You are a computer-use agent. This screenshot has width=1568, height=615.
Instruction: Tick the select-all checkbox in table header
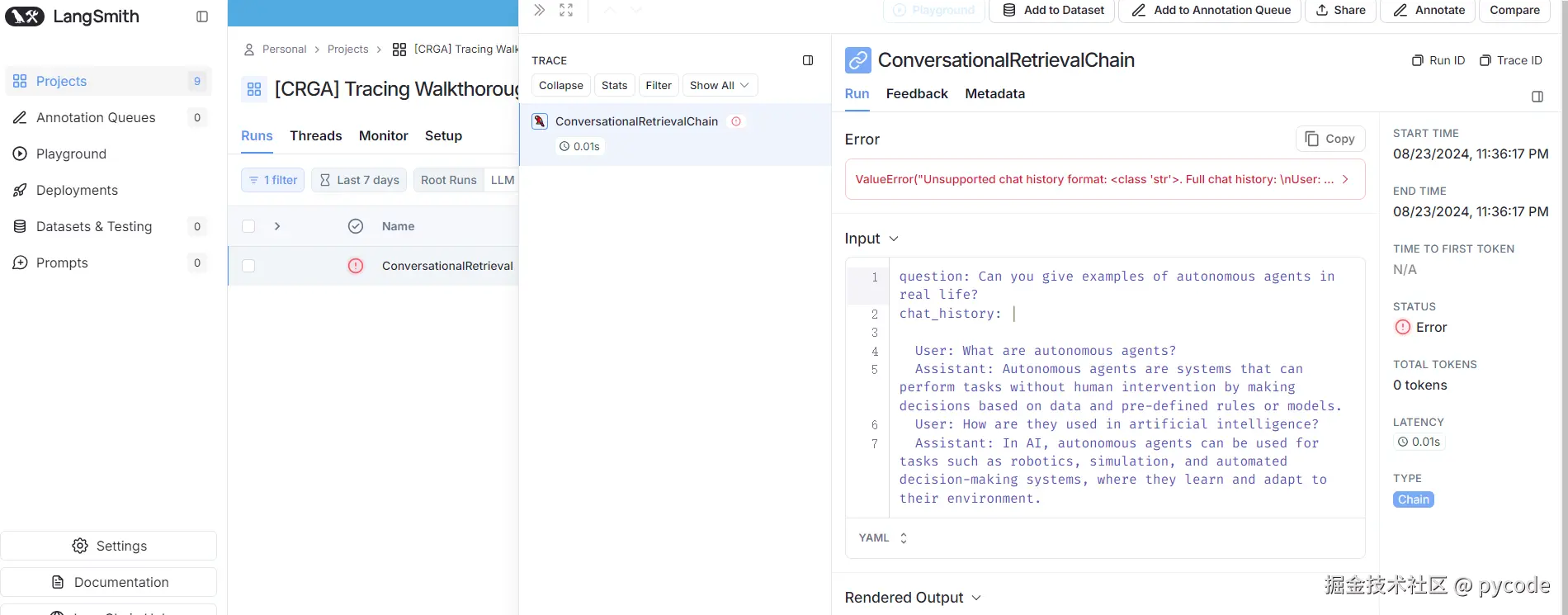pos(248,226)
